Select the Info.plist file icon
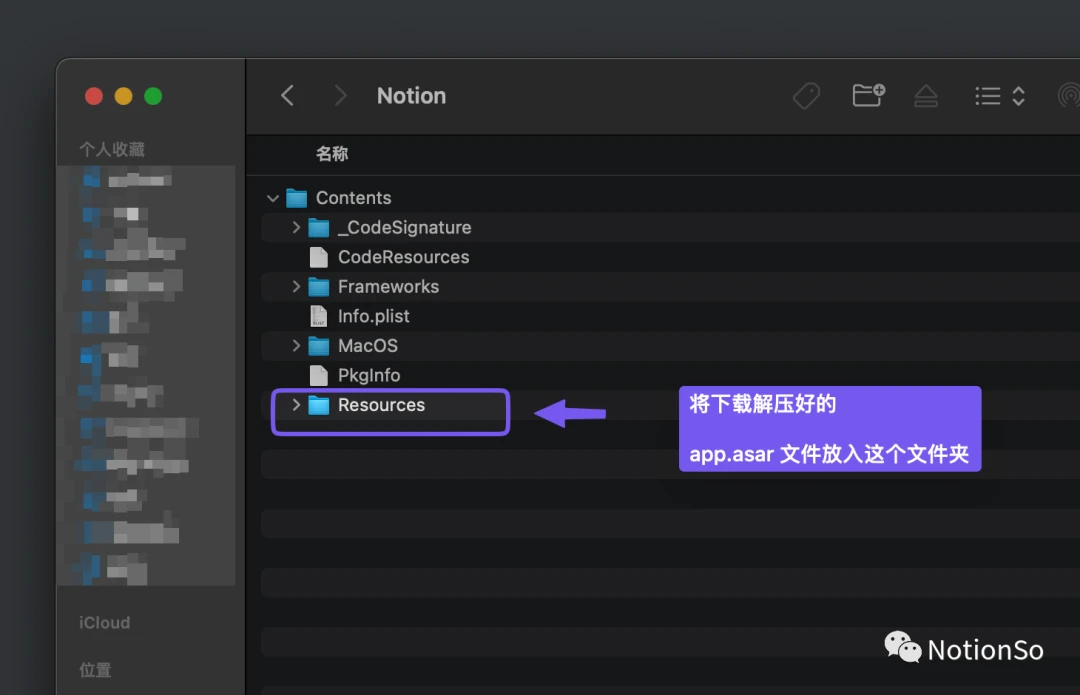This screenshot has width=1080, height=695. [318, 316]
